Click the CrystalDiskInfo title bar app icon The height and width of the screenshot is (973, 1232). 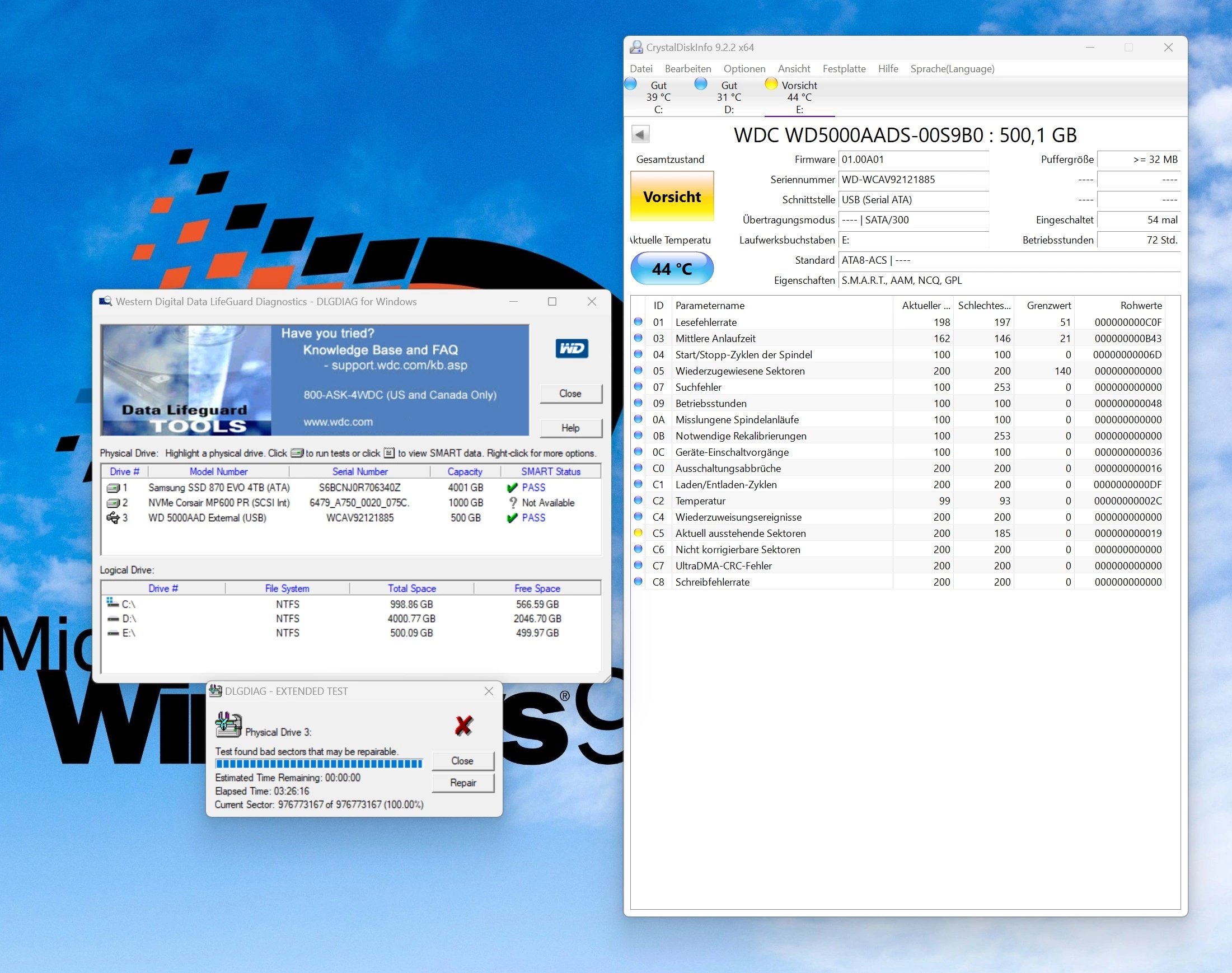(636, 47)
